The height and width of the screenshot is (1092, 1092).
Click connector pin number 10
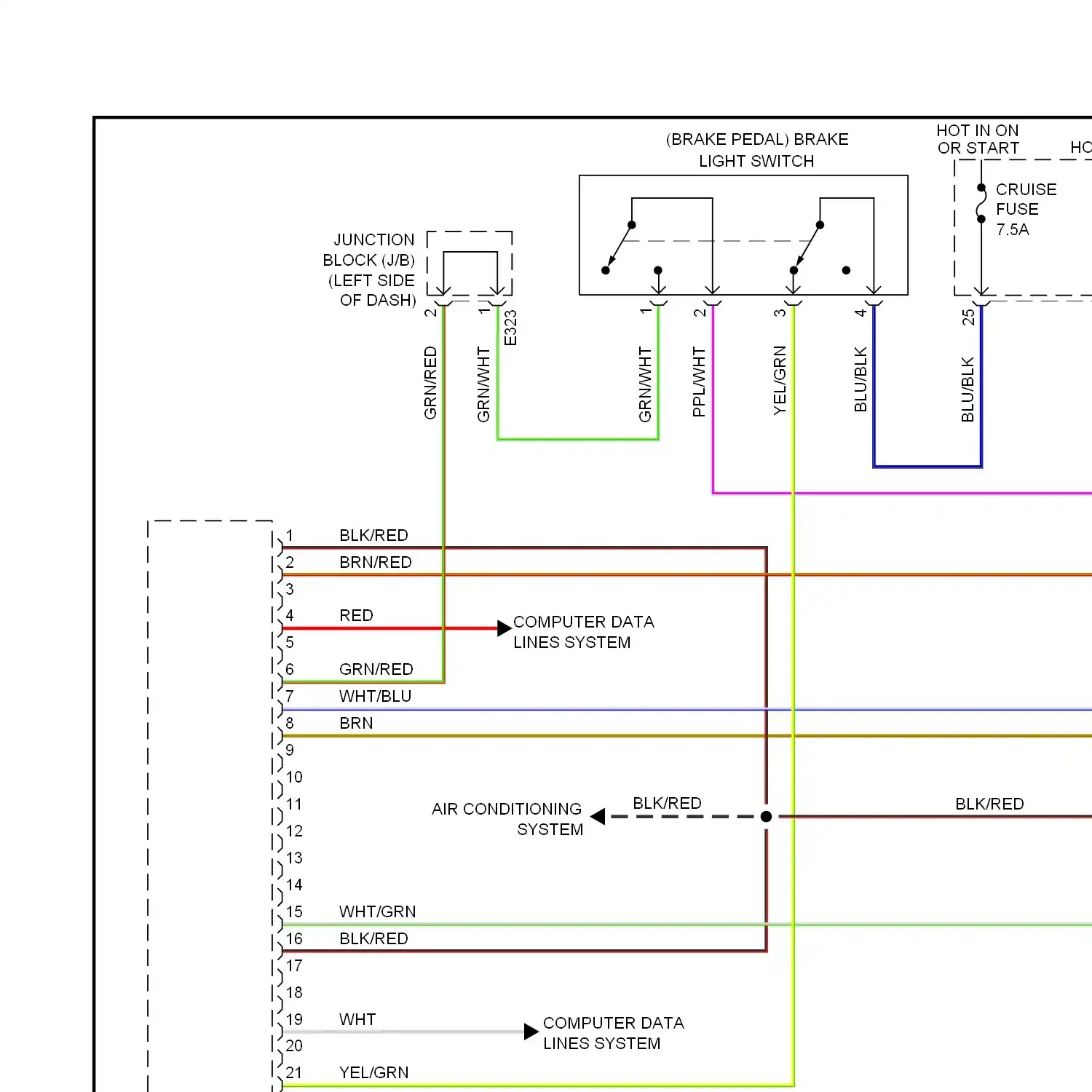tap(294, 777)
